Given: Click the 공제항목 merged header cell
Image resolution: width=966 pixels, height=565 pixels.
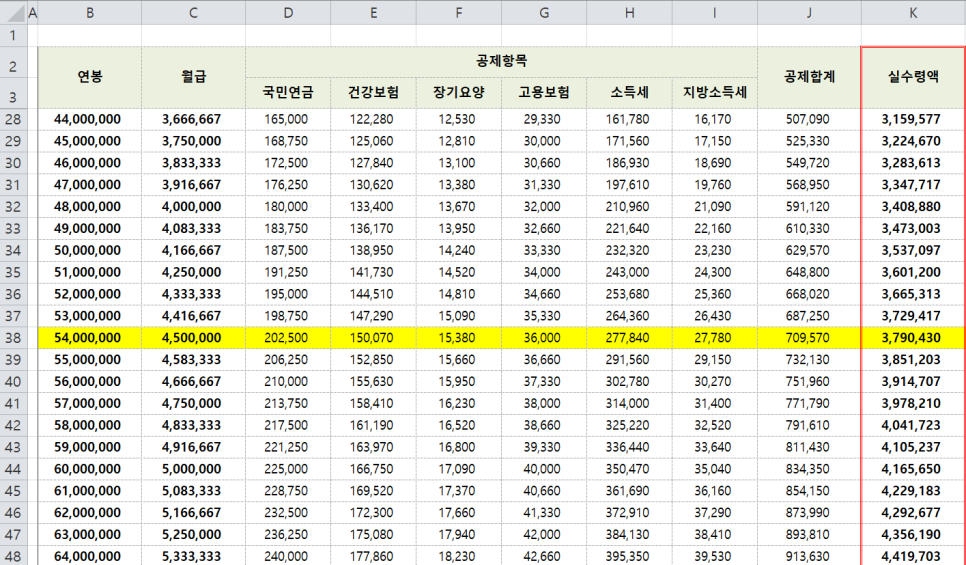Looking at the screenshot, I should tap(501, 62).
